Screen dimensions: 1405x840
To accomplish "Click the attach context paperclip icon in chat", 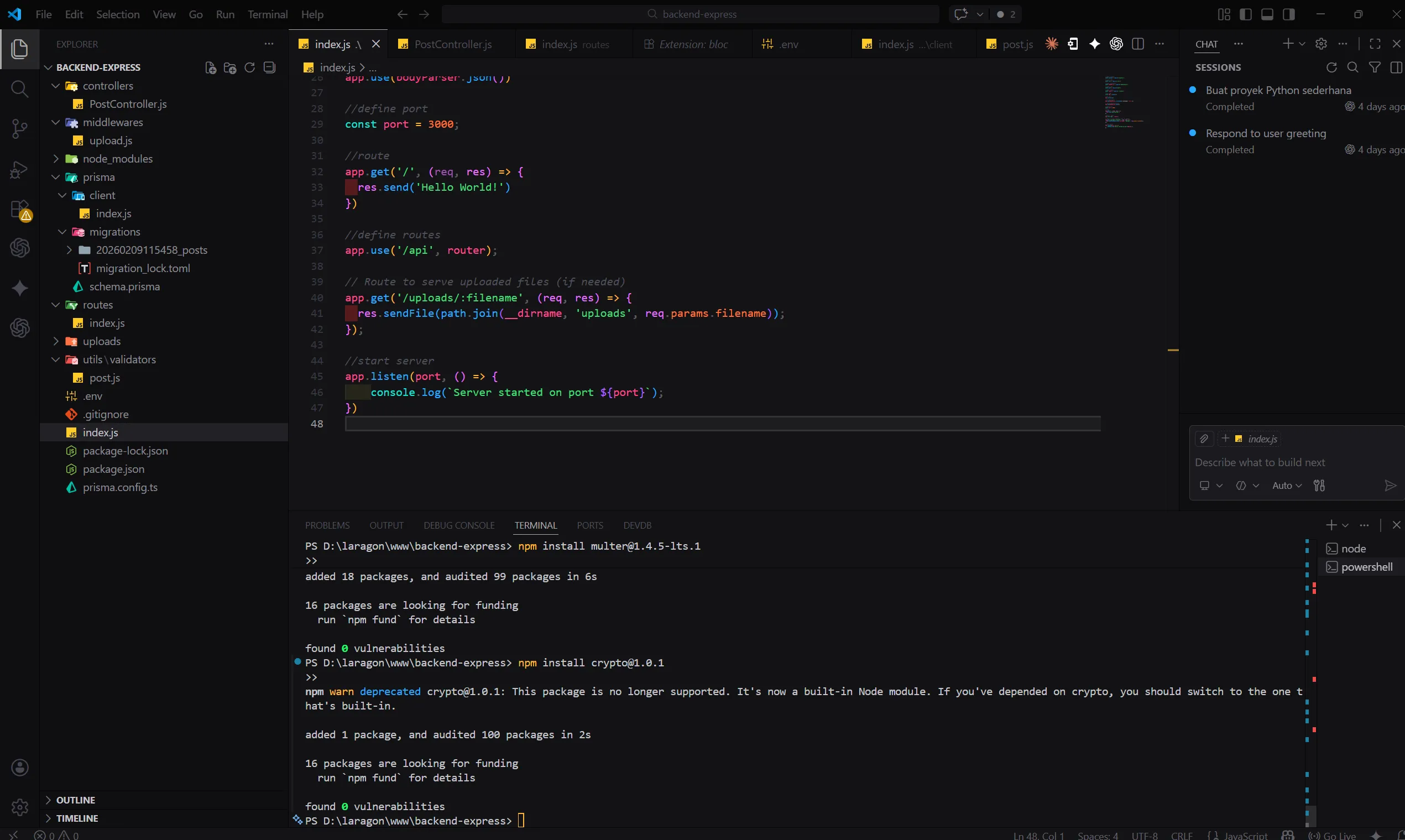I will pyautogui.click(x=1204, y=439).
